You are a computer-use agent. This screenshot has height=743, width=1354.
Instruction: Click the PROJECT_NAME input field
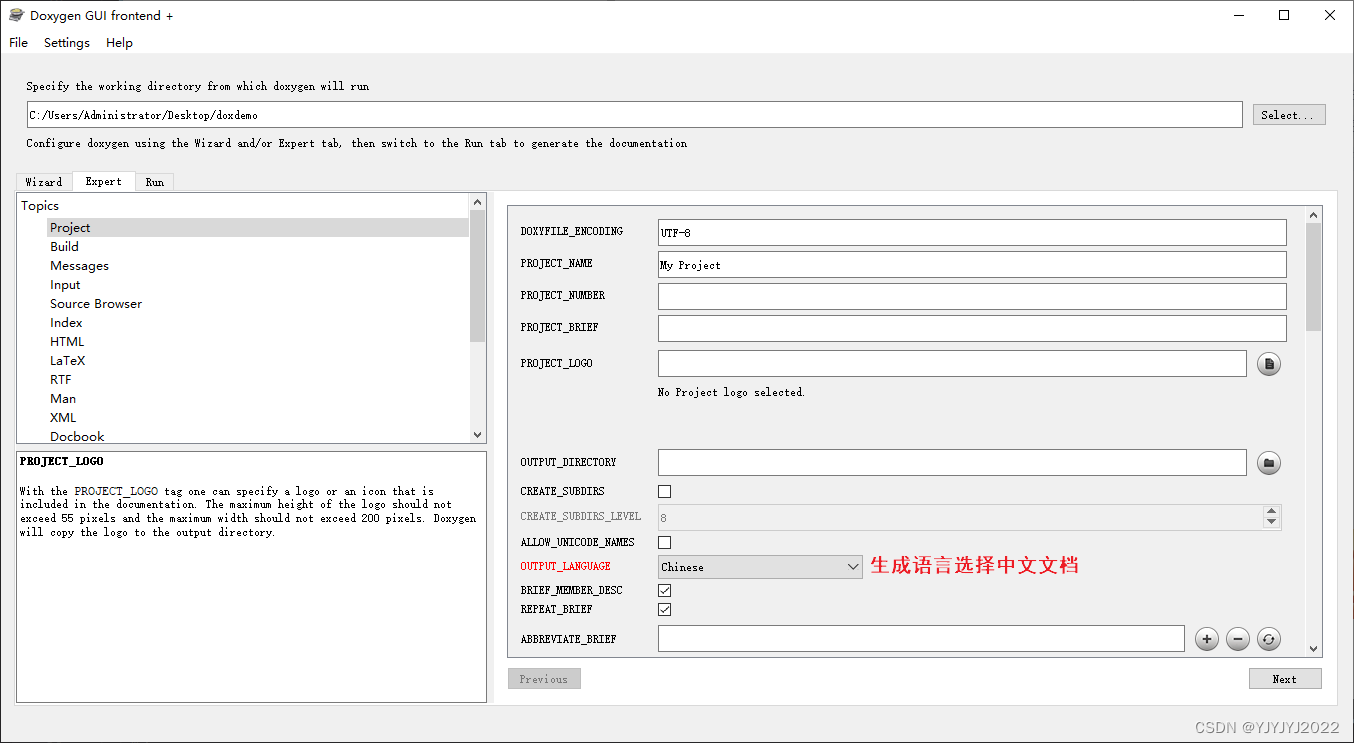(x=970, y=264)
